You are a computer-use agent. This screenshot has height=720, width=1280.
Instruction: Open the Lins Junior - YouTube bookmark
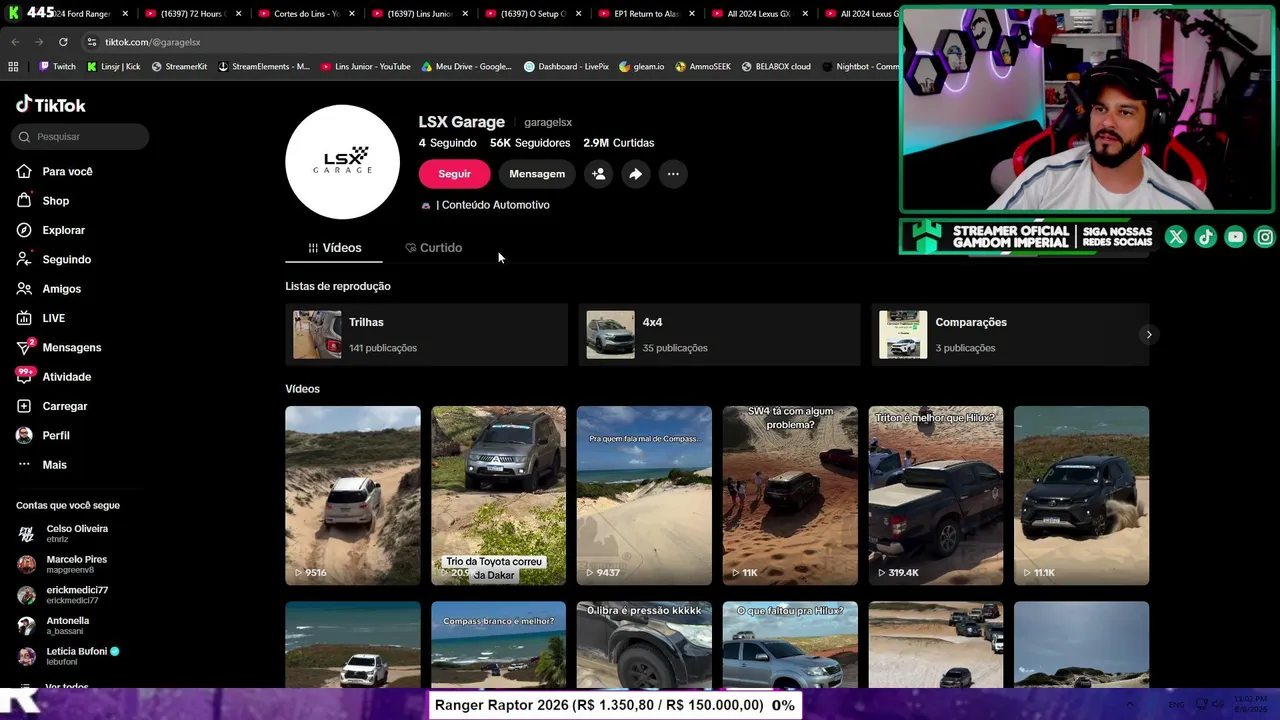pos(366,67)
